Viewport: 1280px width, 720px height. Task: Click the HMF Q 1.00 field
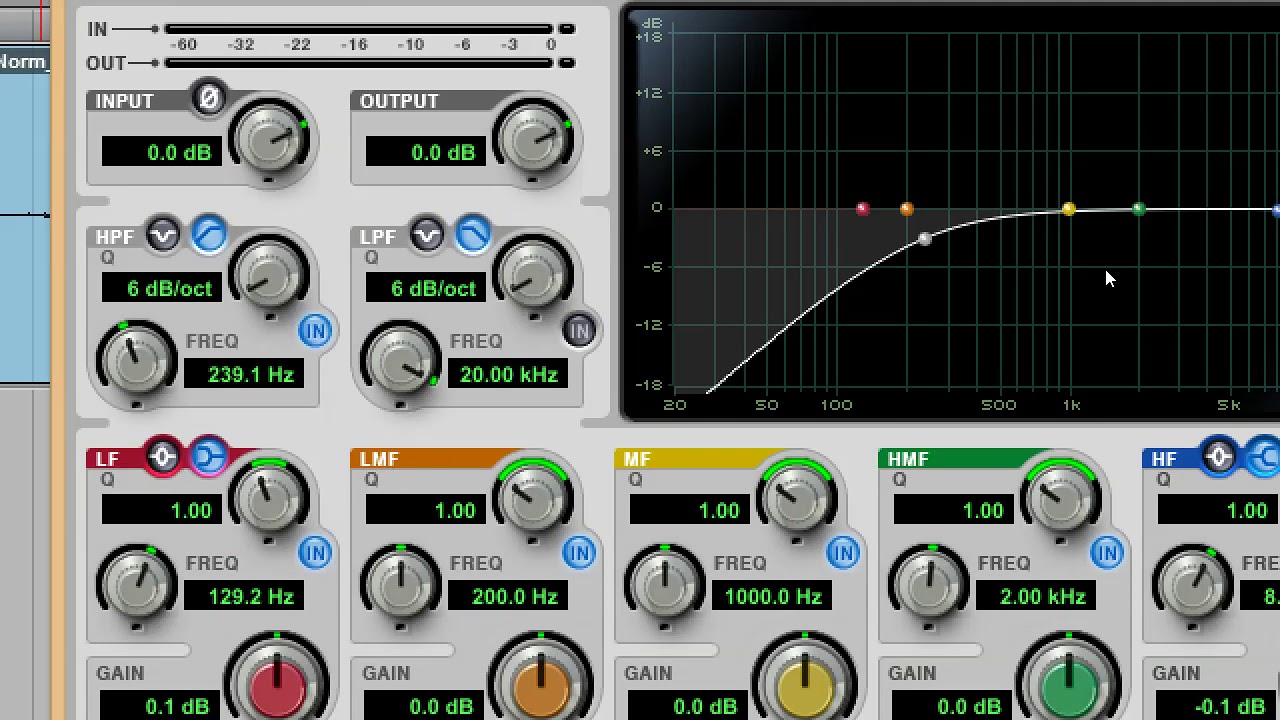click(x=954, y=510)
